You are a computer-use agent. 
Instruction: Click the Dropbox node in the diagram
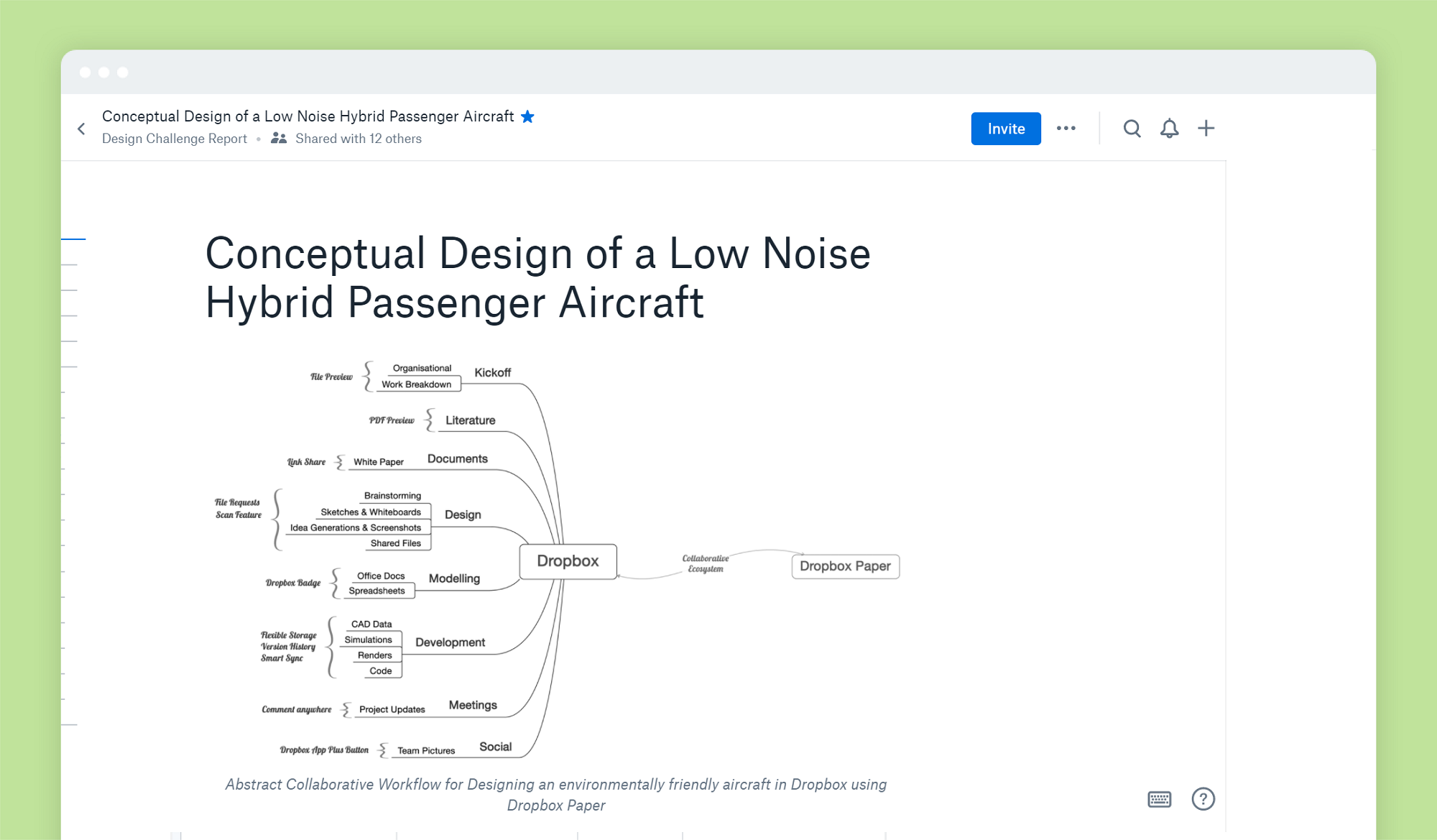pyautogui.click(x=568, y=561)
